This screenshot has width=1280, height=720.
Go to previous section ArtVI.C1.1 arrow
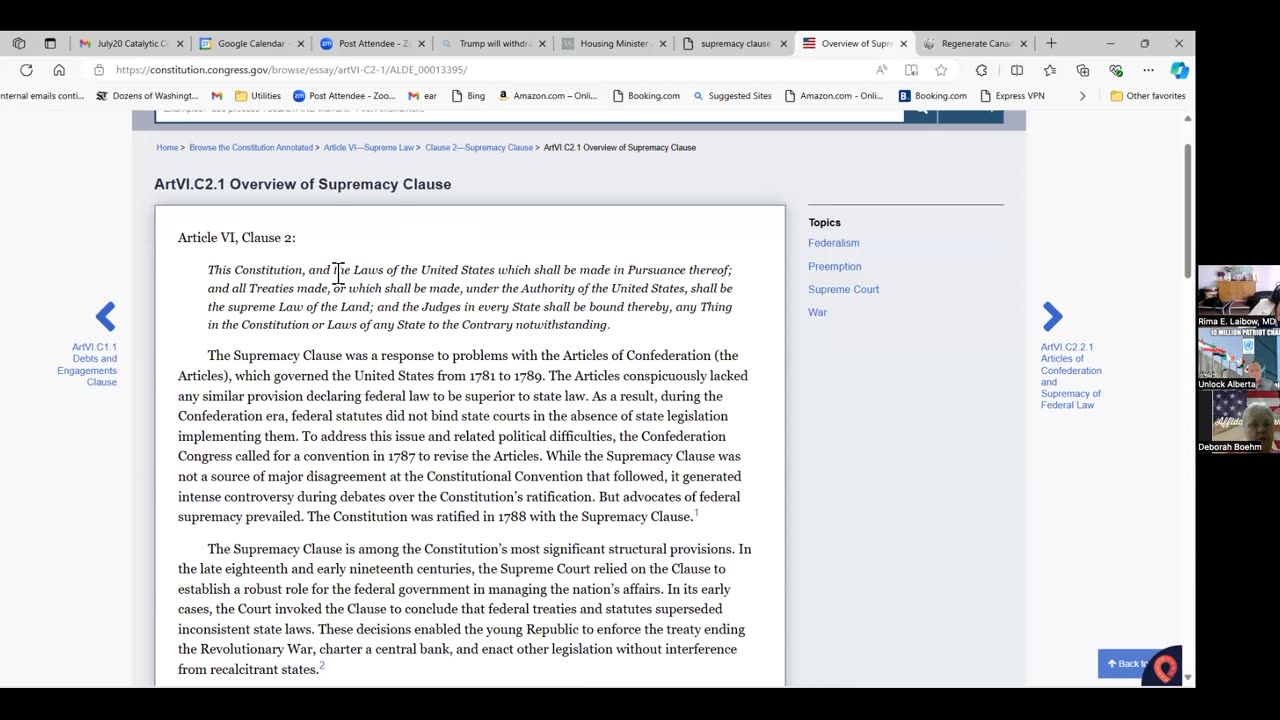(105, 317)
